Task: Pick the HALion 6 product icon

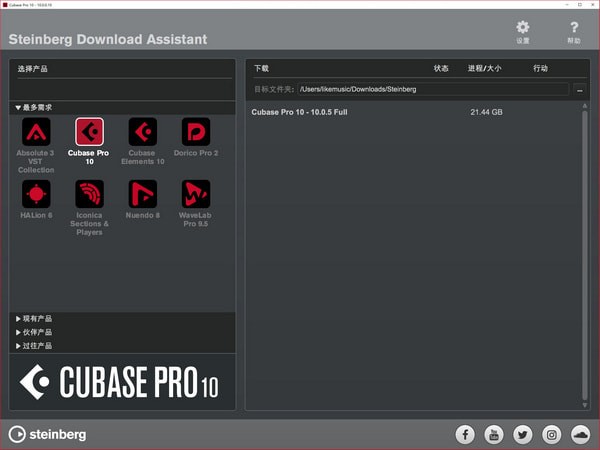Action: coord(36,194)
